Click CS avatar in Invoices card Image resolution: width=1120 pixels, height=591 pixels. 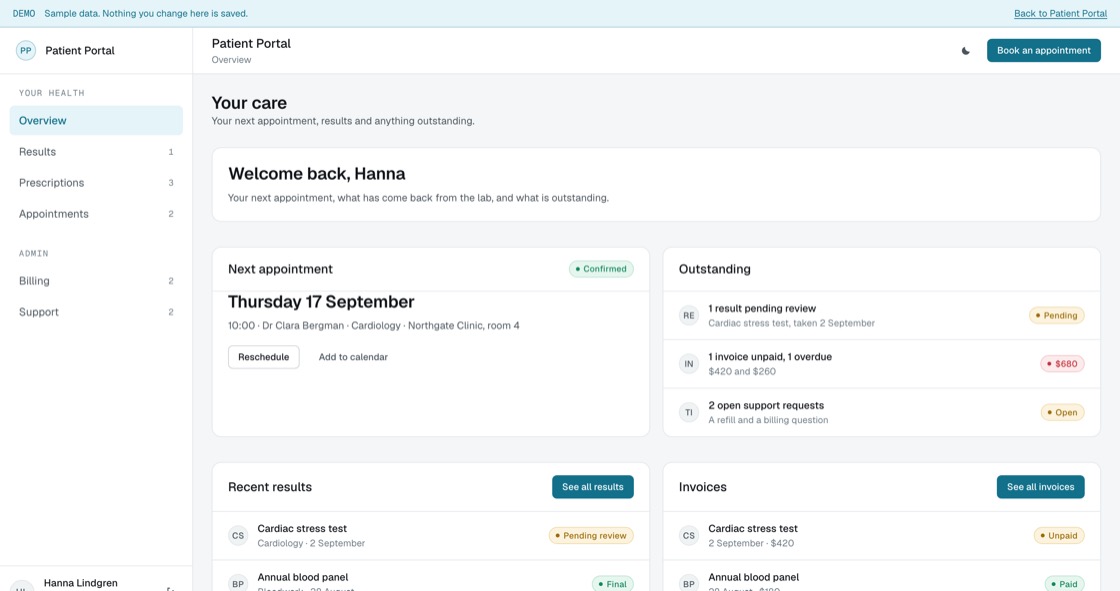pyautogui.click(x=689, y=535)
